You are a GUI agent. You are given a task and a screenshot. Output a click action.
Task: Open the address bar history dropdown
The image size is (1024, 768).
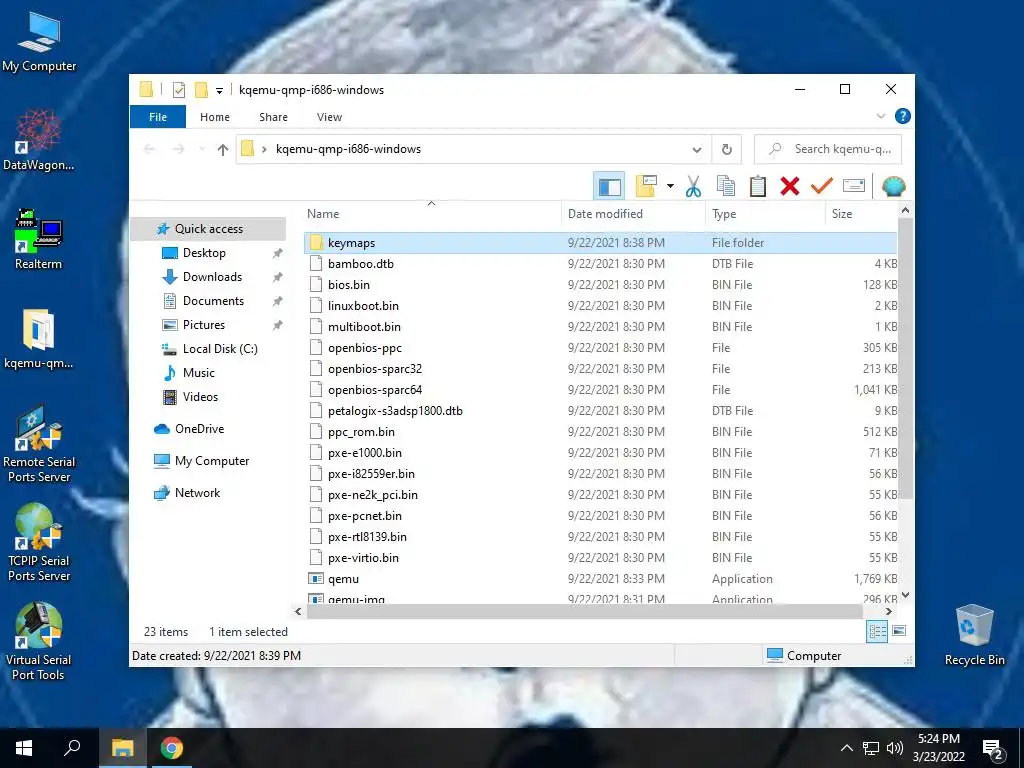pos(697,150)
